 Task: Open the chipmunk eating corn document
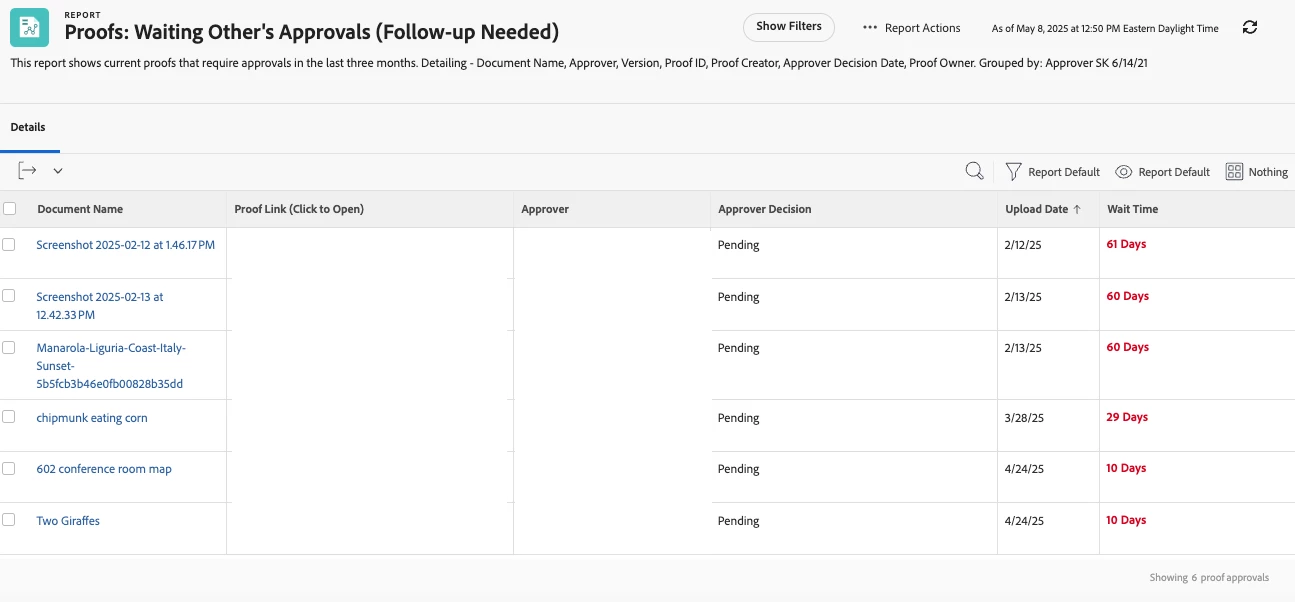point(92,418)
